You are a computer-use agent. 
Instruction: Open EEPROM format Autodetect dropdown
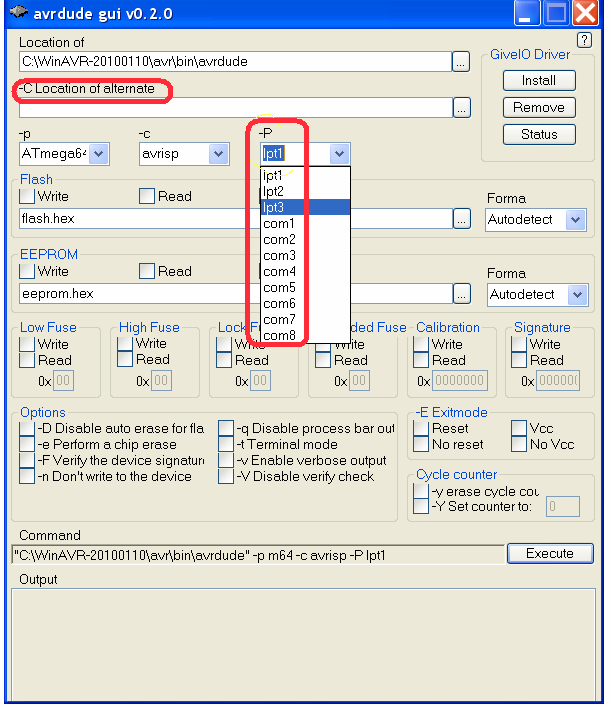tap(577, 295)
